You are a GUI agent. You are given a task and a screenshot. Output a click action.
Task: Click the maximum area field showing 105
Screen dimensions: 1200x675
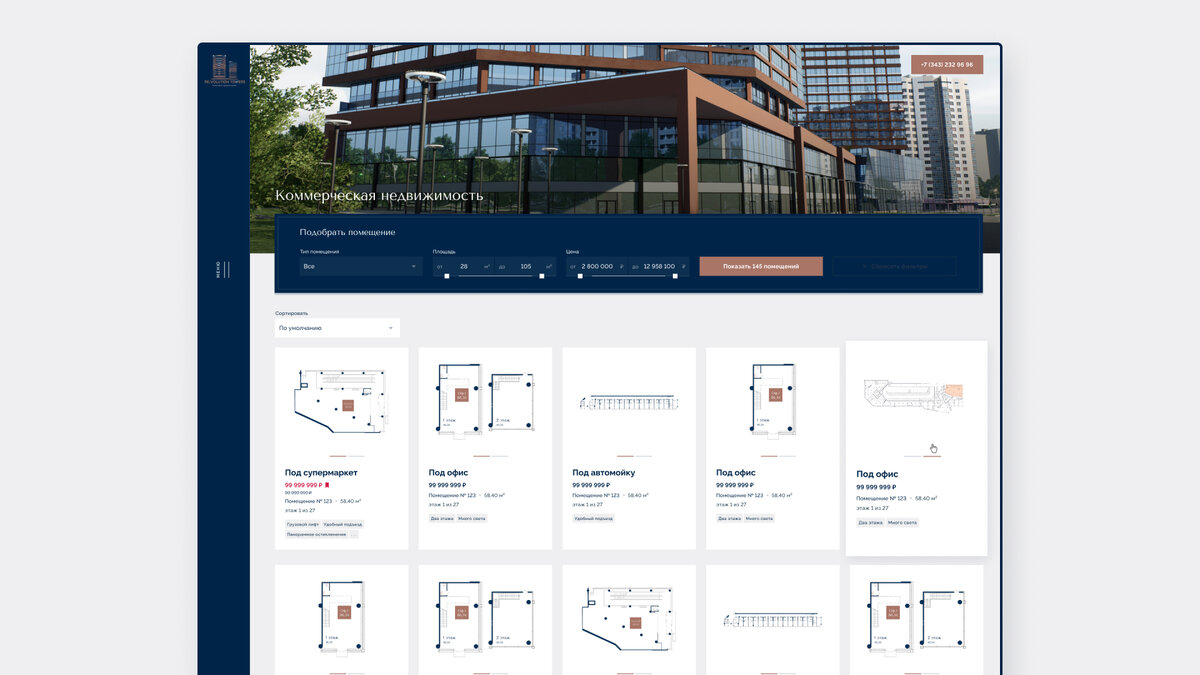(526, 267)
